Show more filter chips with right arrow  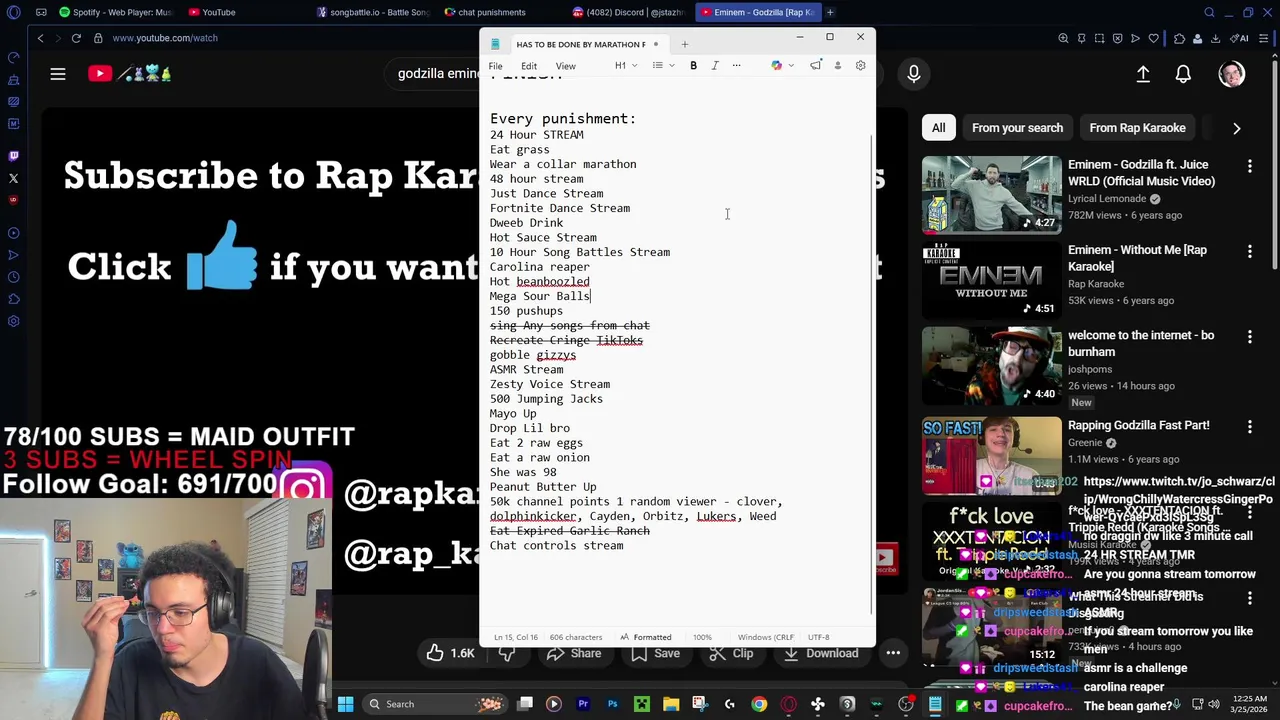1236,128
